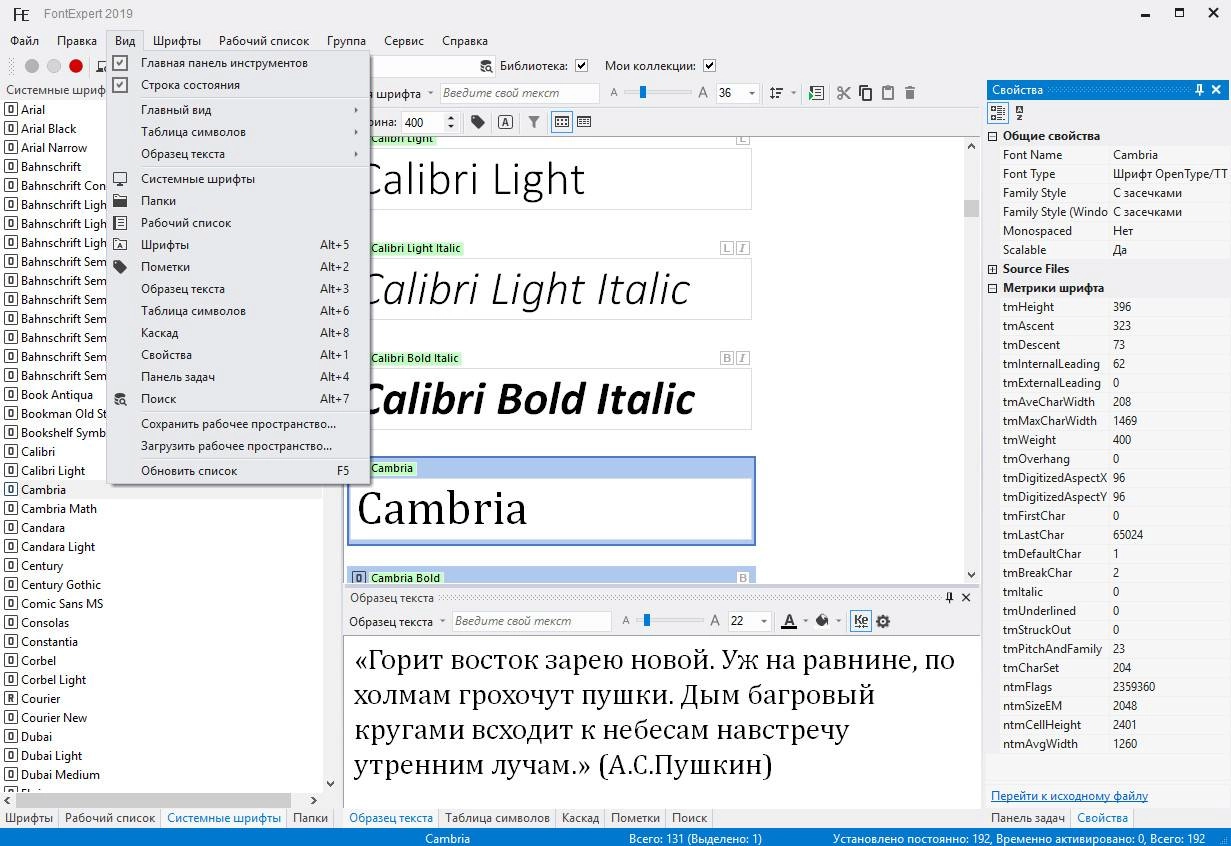Click the font view text input field
This screenshot has height=846, width=1231.
[519, 93]
